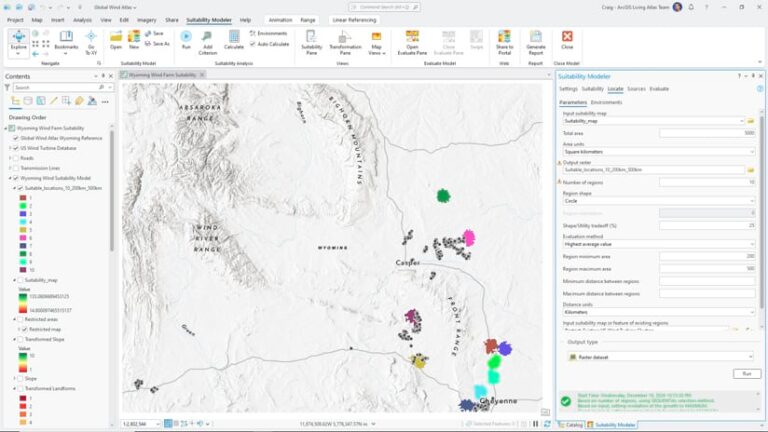
Task: Expand the Transmission Lines layer
Action: tap(10, 168)
